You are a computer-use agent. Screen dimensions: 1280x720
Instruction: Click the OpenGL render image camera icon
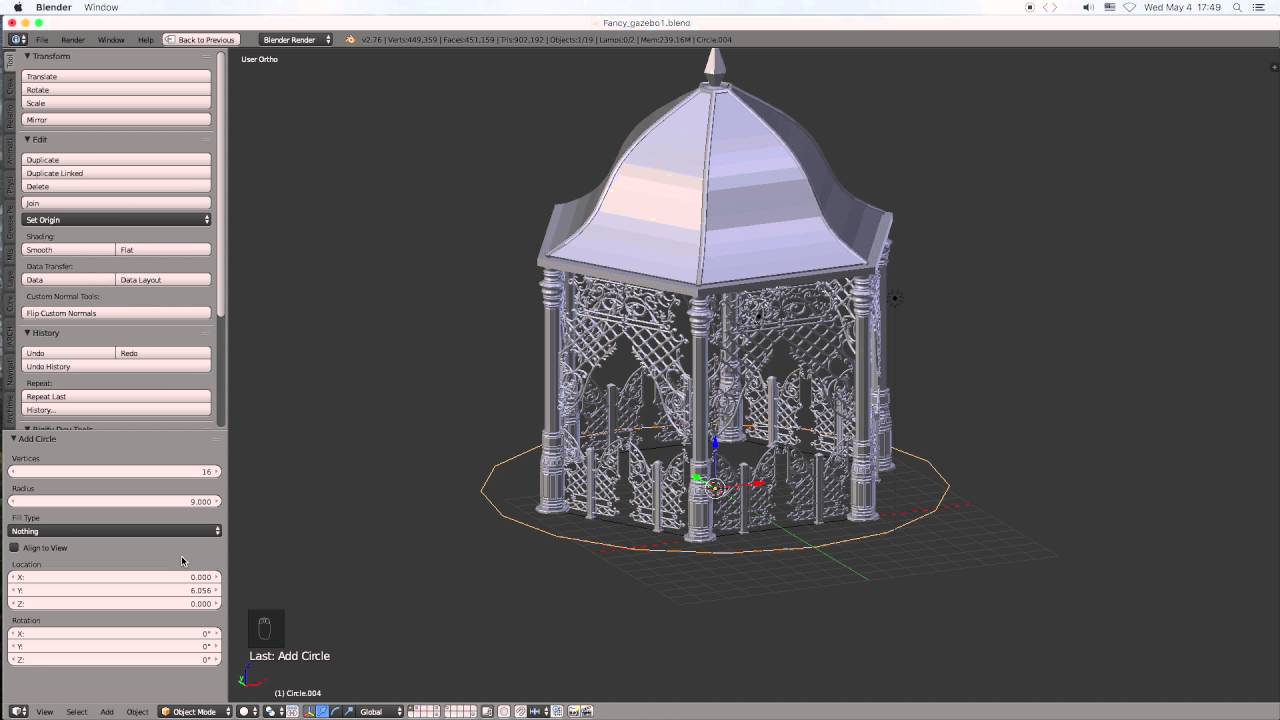(x=574, y=711)
